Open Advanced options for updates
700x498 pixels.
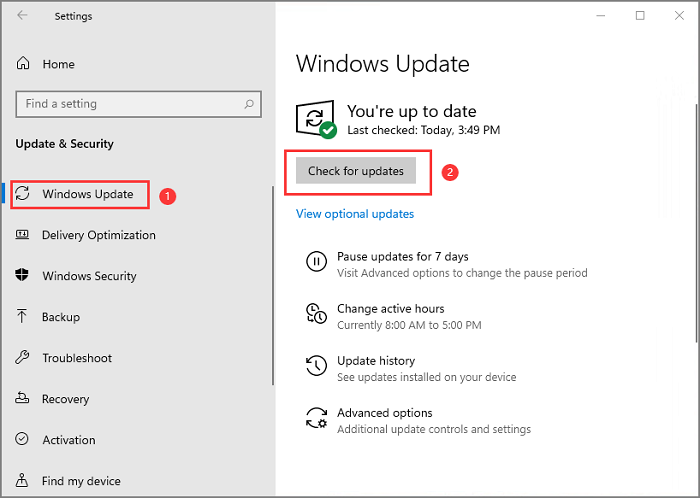click(384, 413)
